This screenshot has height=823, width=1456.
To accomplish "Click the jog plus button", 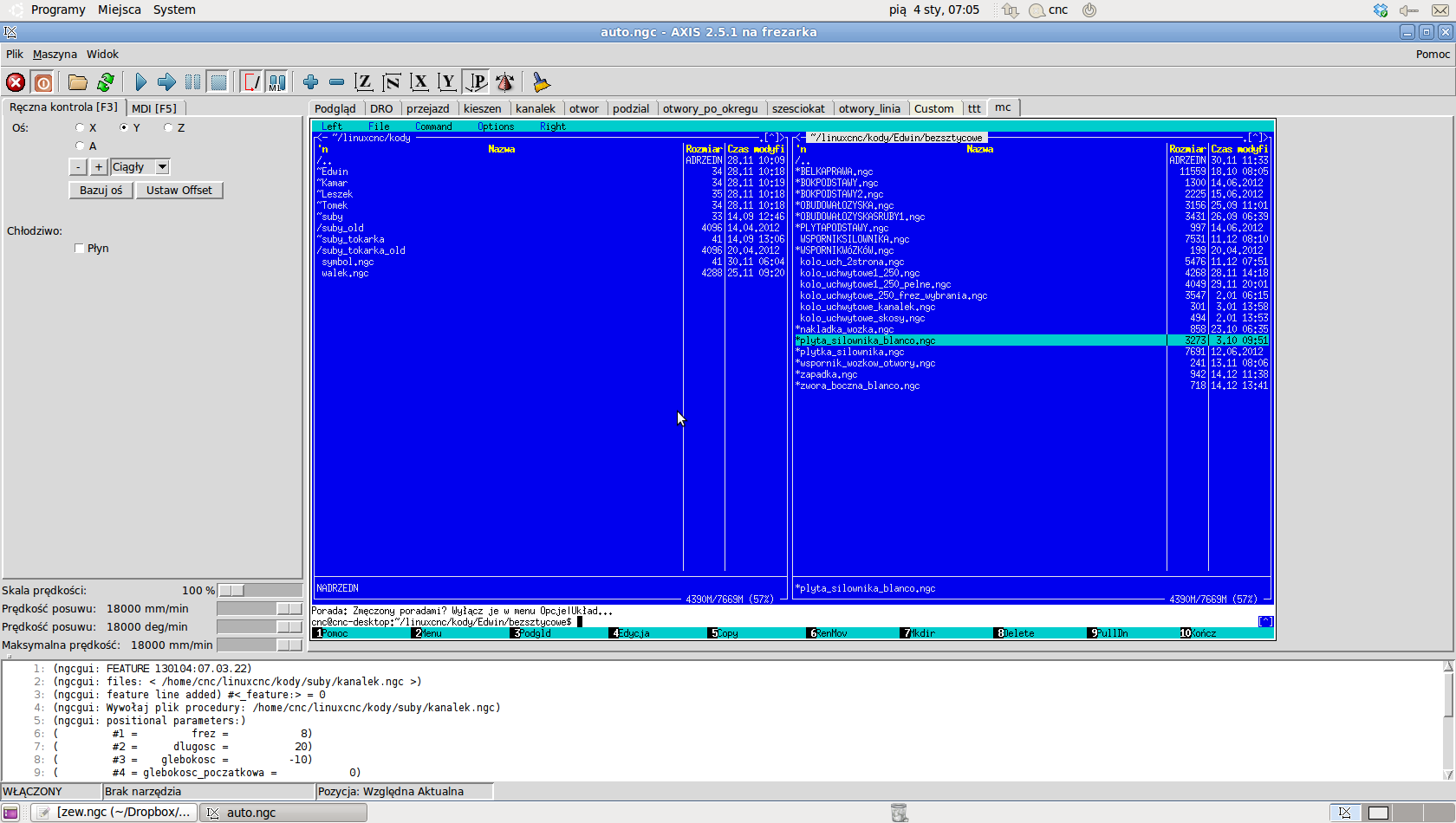I will 99,167.
